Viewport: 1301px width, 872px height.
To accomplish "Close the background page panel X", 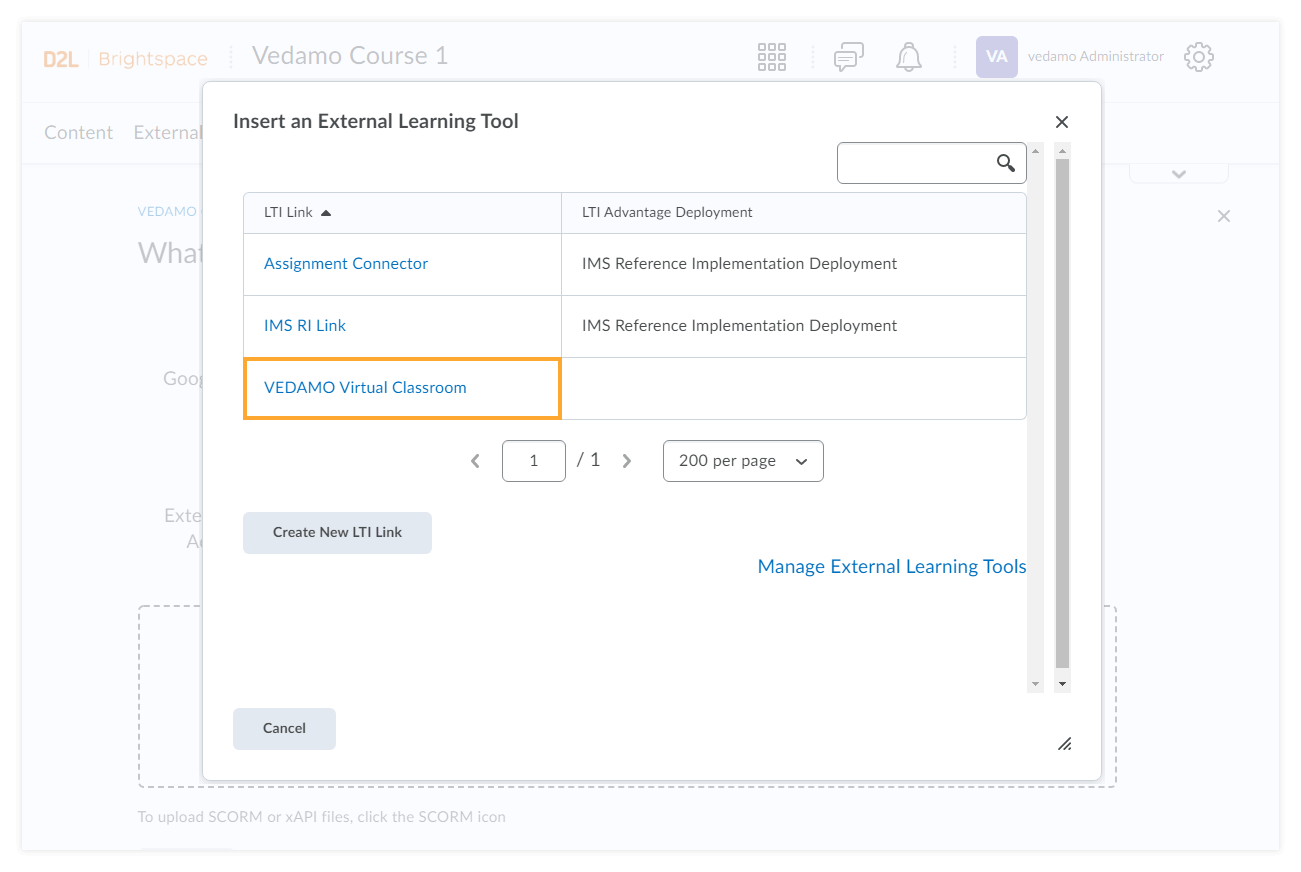I will pos(1224,216).
